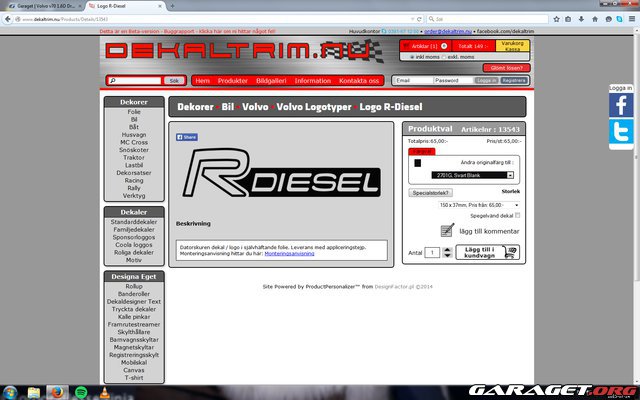Screen dimensions: 640x400
Task: Click the Lägg till i kundvagn button
Action: coord(487,253)
